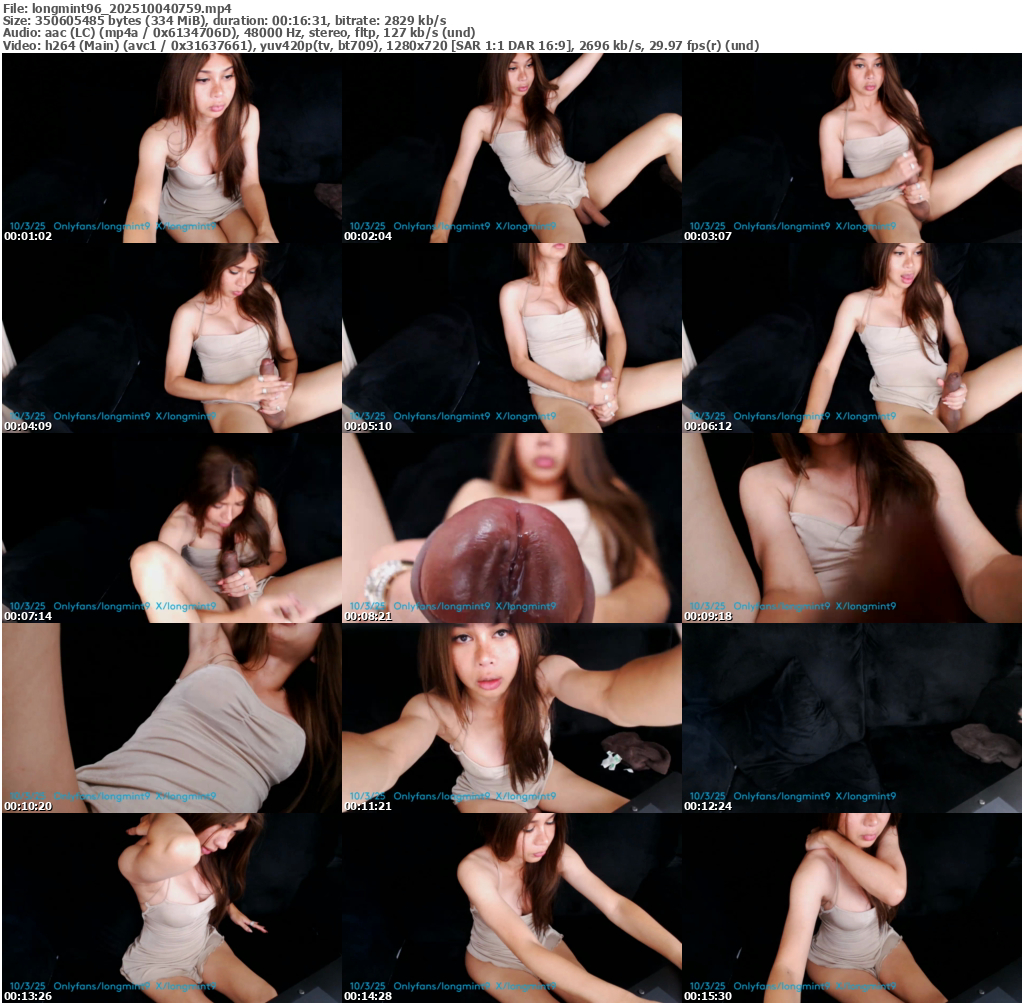The image size is (1024, 1003).
Task: Click the thumbnail marked 00:08:21
Action: pos(511,527)
